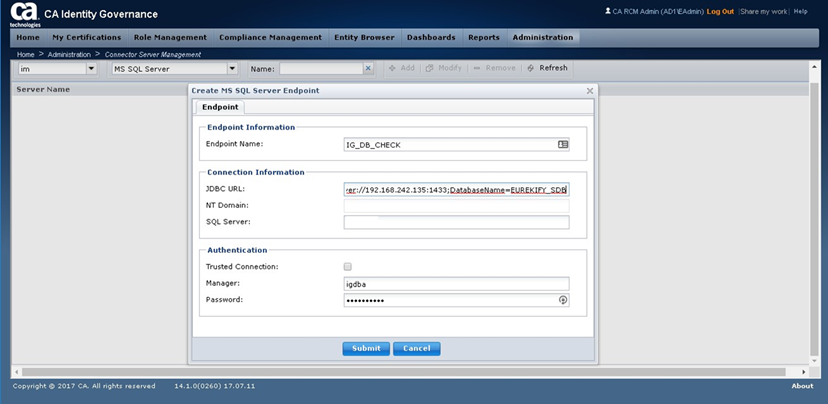Click the horizontal scrollbar right arrow
Screen dimensions: 828x404
click(x=804, y=372)
